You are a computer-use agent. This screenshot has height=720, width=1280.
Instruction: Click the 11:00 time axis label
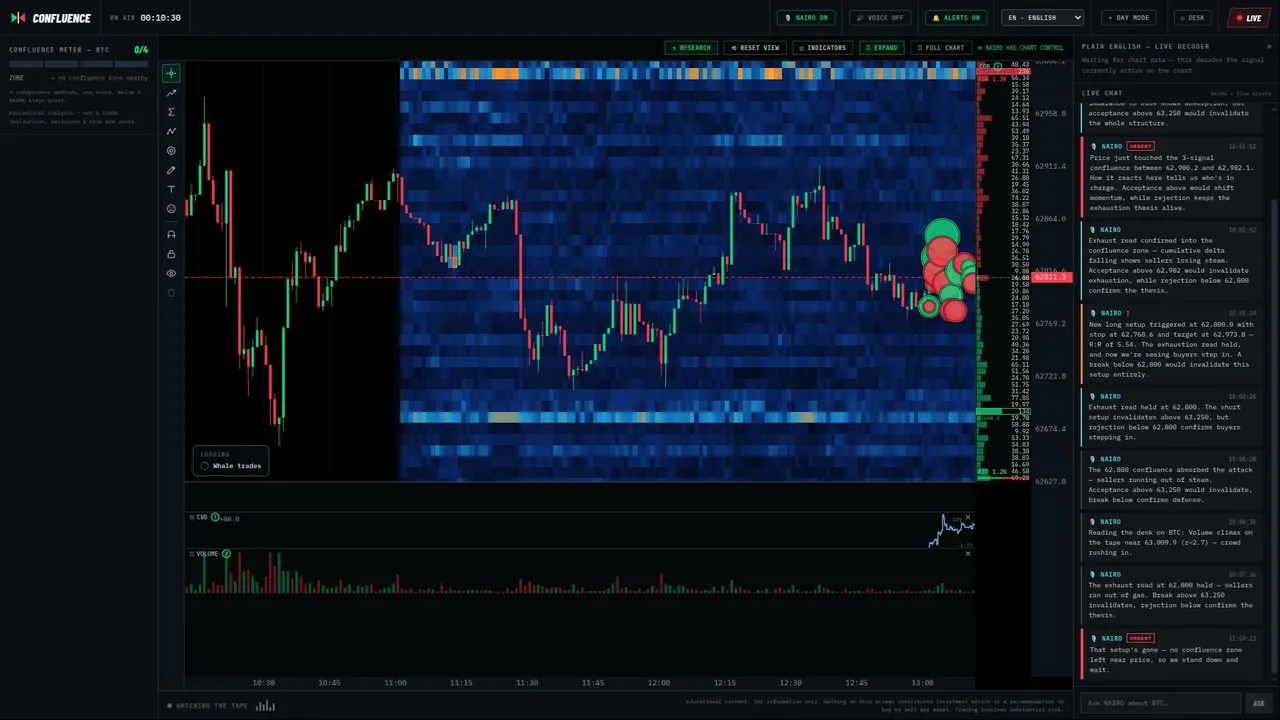395,683
